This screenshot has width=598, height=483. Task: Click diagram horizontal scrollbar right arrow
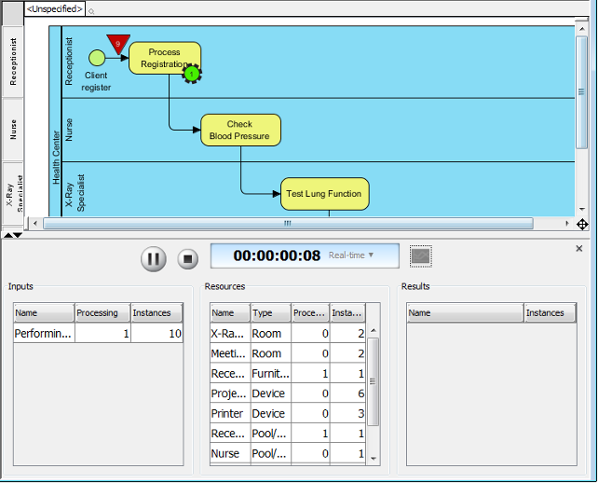pos(567,223)
